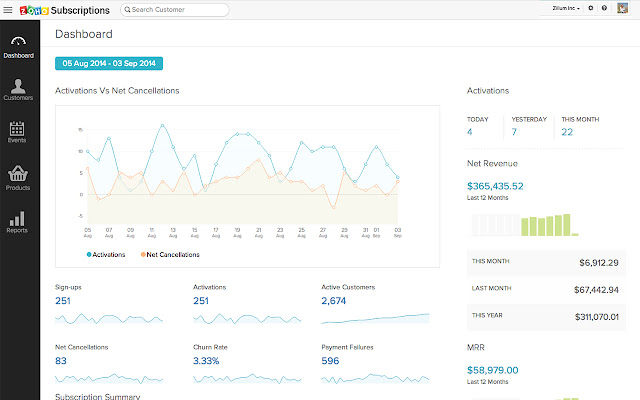This screenshot has height=400, width=640.
Task: Click the Active Customers sparkline
Action: (375, 318)
